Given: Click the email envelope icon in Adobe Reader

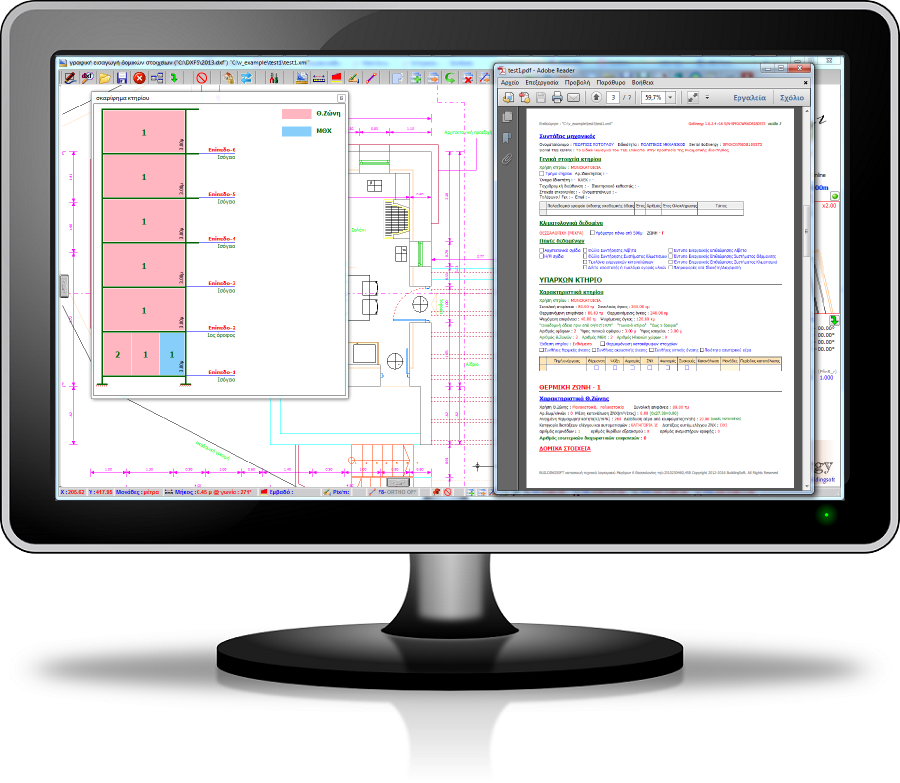Looking at the screenshot, I should (x=574, y=98).
